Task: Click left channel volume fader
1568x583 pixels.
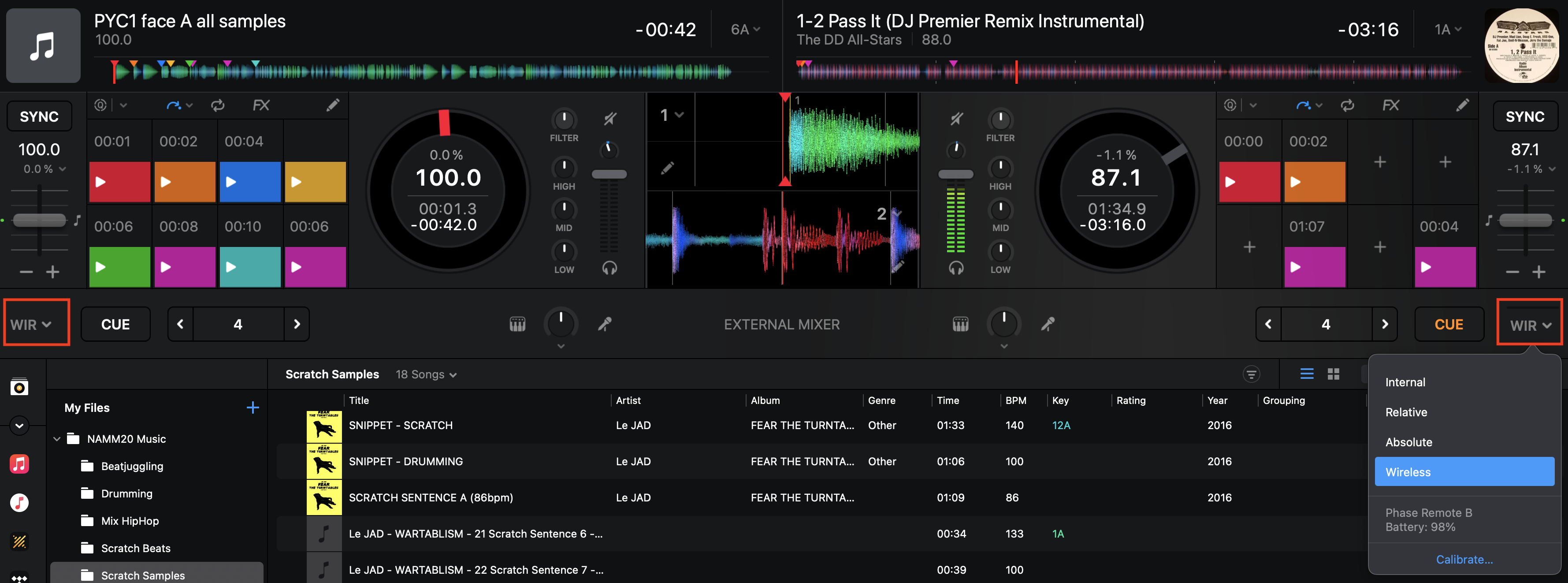Action: pyautogui.click(x=609, y=174)
